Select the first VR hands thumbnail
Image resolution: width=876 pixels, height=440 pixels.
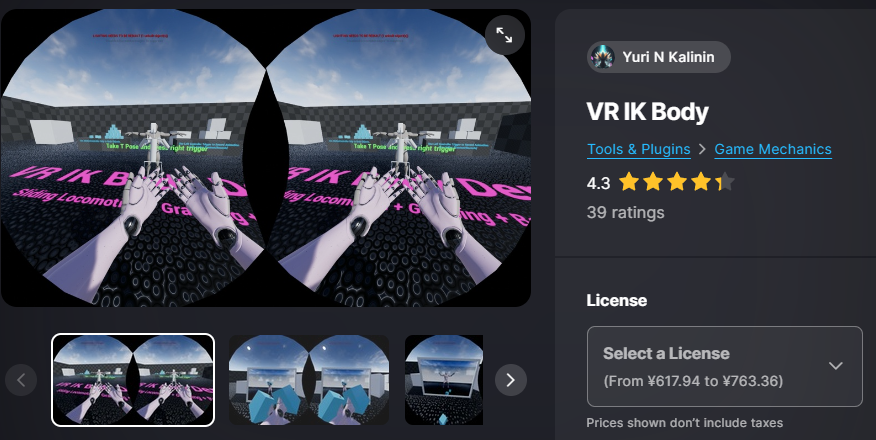133,380
